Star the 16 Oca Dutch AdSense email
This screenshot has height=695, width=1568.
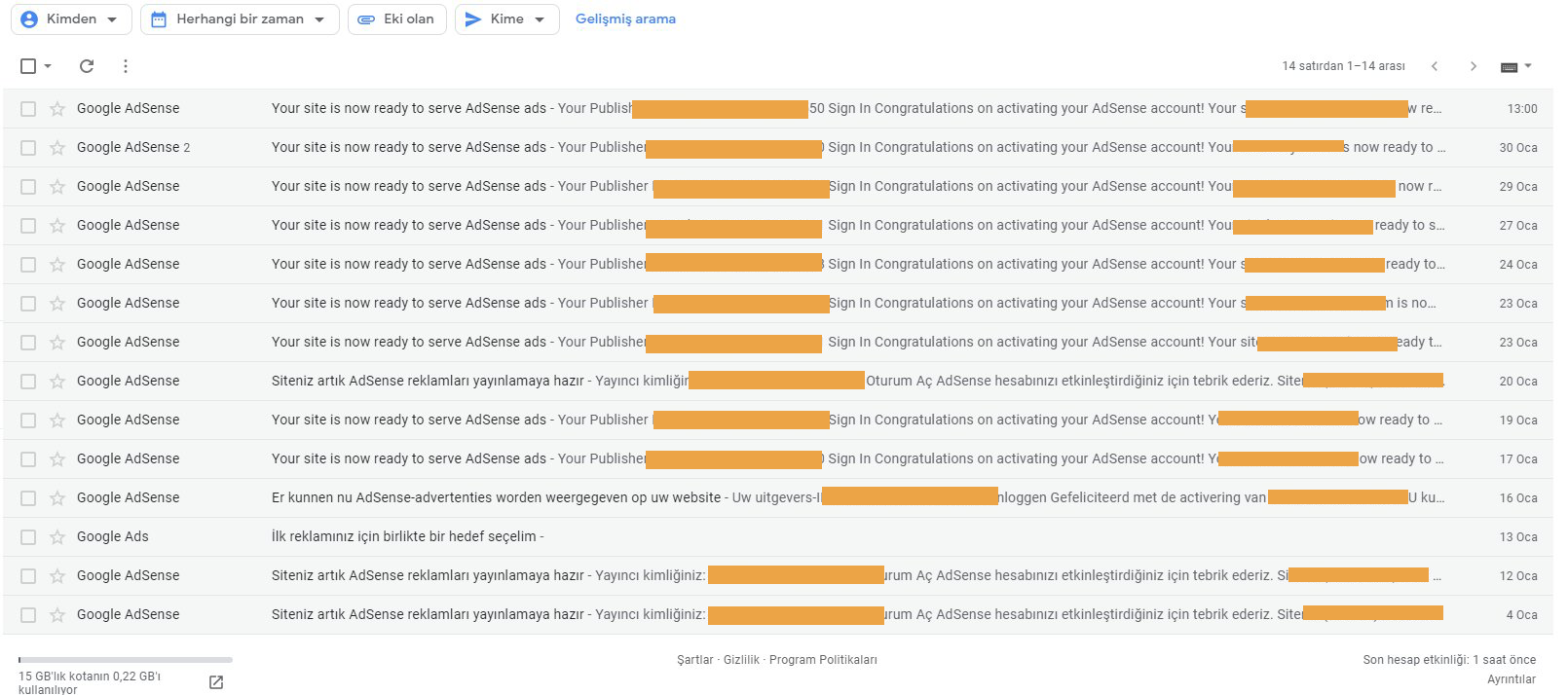[57, 498]
